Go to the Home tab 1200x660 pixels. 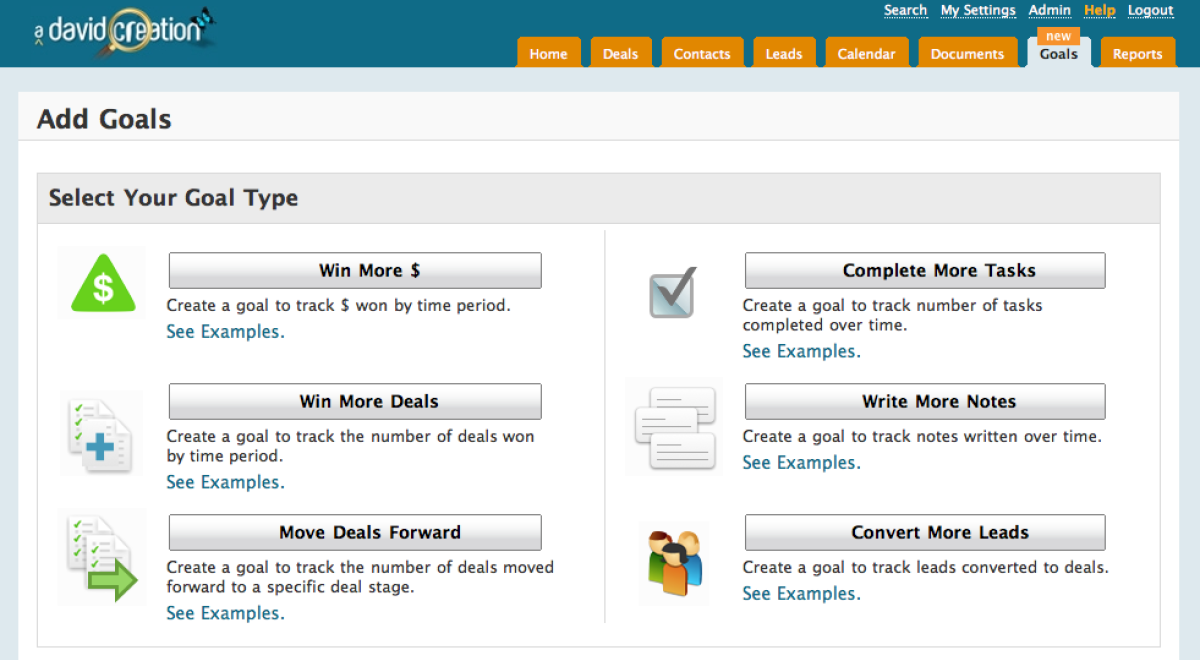pos(548,53)
